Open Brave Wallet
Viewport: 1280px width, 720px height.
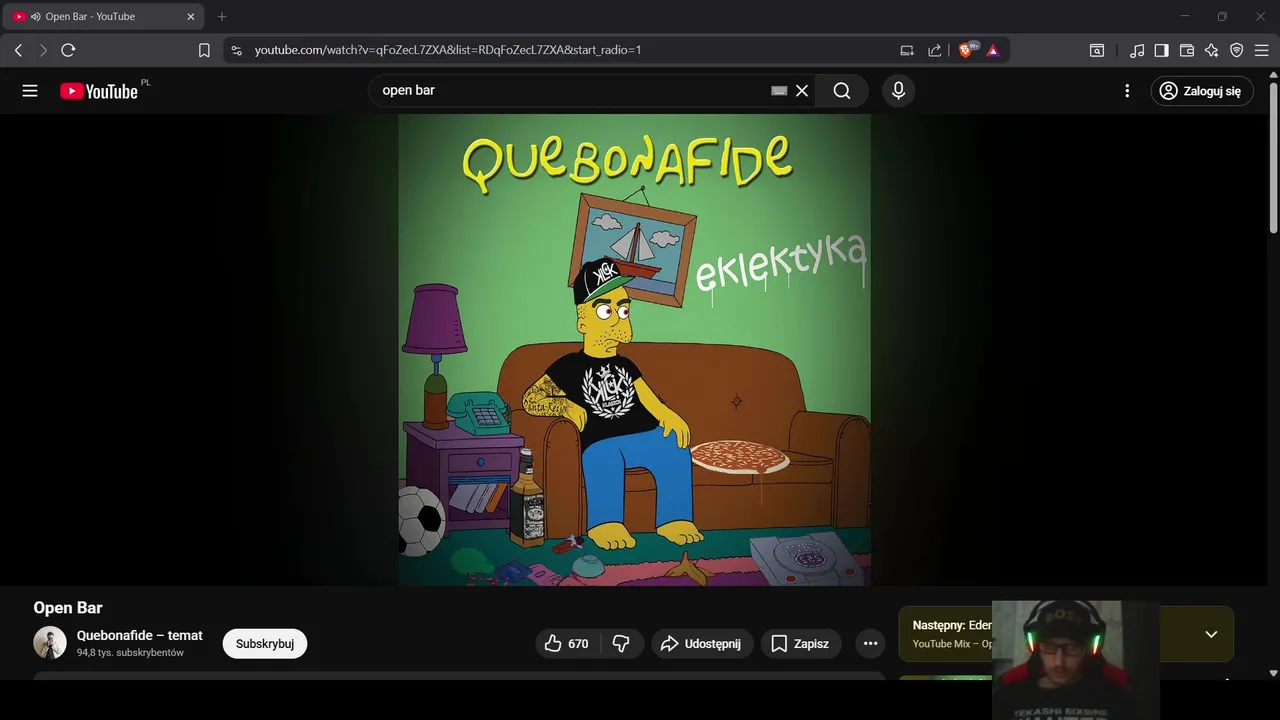(1187, 50)
